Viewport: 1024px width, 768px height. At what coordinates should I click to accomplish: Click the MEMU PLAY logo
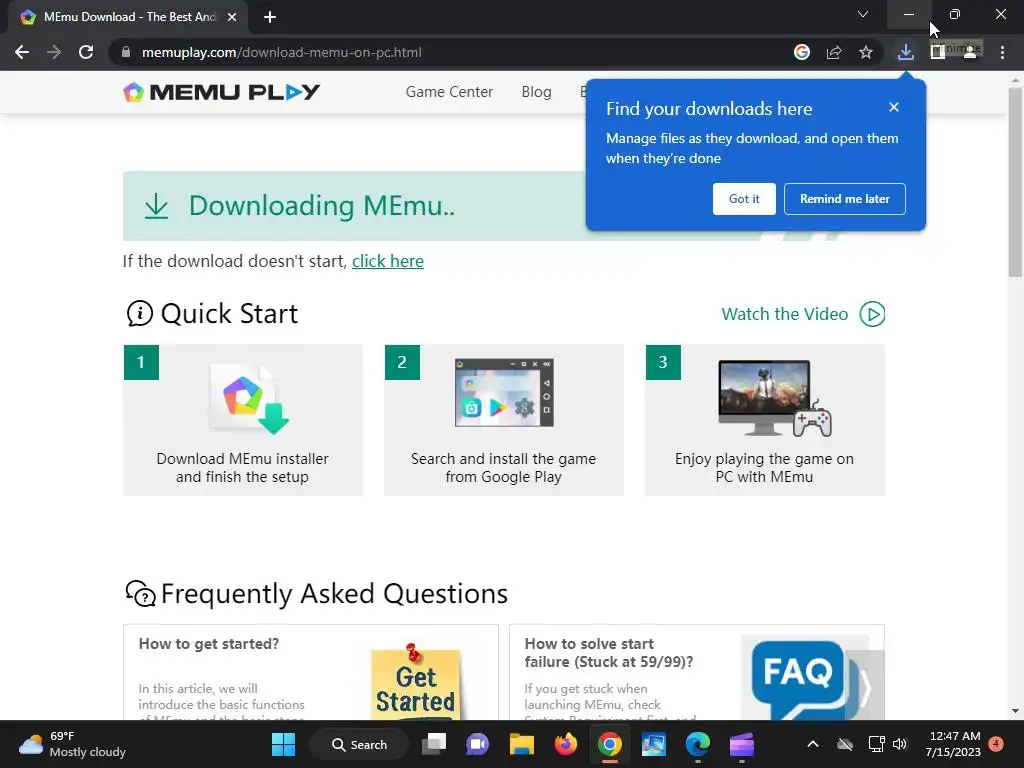(221, 92)
